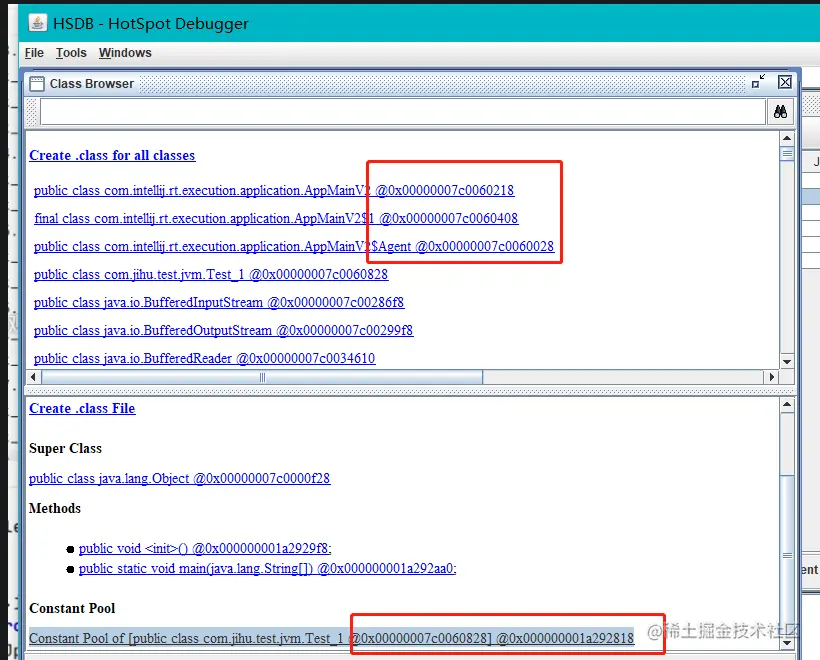Click details pane scroll up arrow
820x660 pixels.
click(787, 405)
